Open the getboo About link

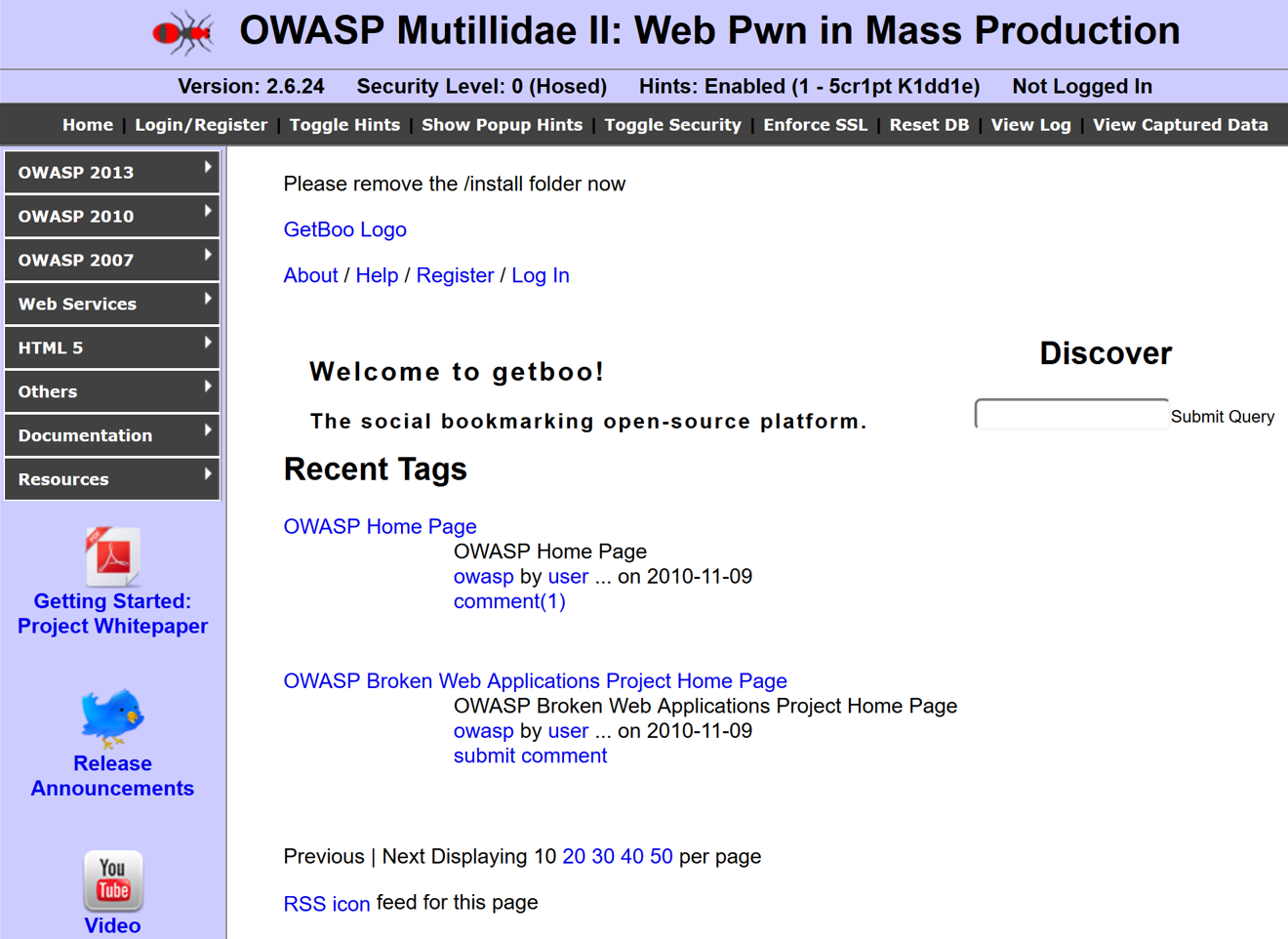(x=310, y=275)
